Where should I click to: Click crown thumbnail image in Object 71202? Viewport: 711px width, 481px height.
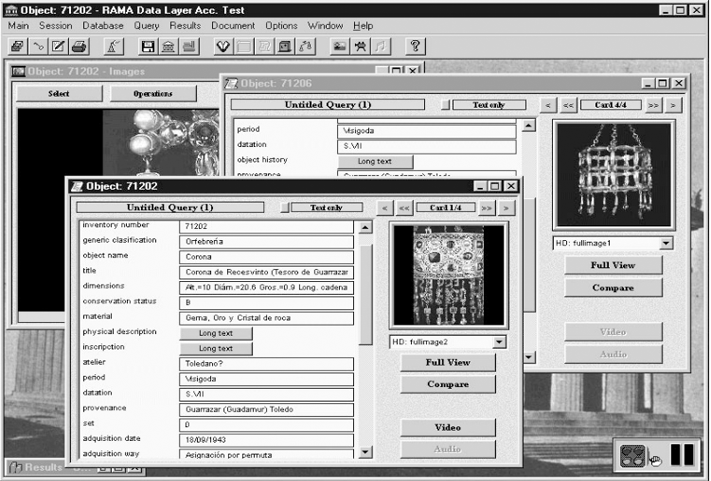tap(449, 275)
